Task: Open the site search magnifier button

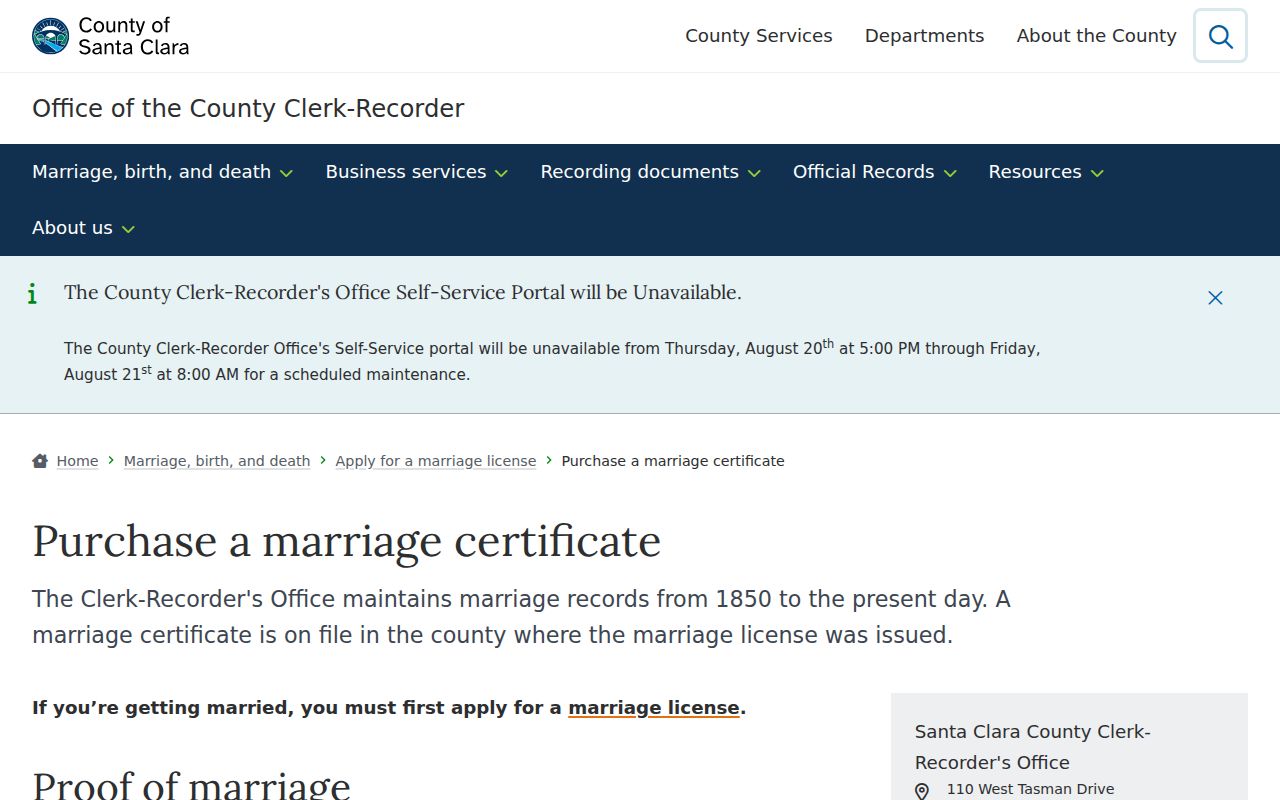Action: [1220, 36]
